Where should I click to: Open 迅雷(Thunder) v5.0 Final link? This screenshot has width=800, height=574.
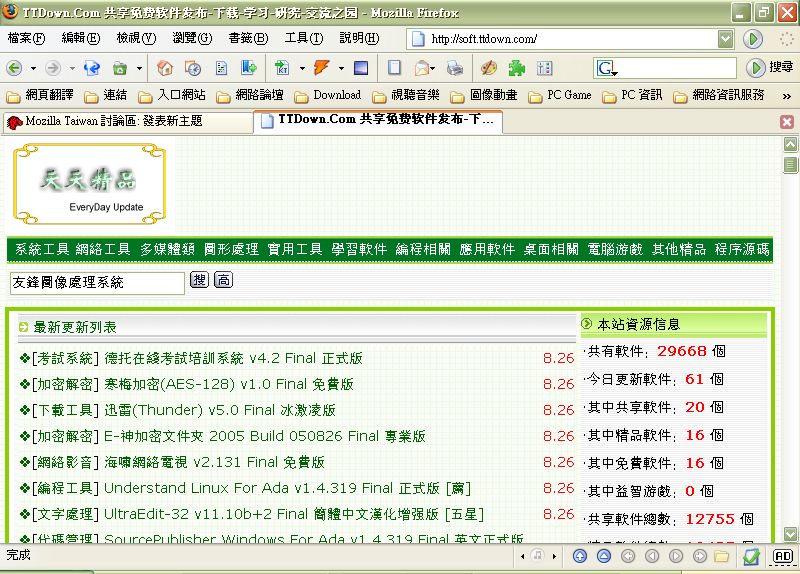point(220,410)
